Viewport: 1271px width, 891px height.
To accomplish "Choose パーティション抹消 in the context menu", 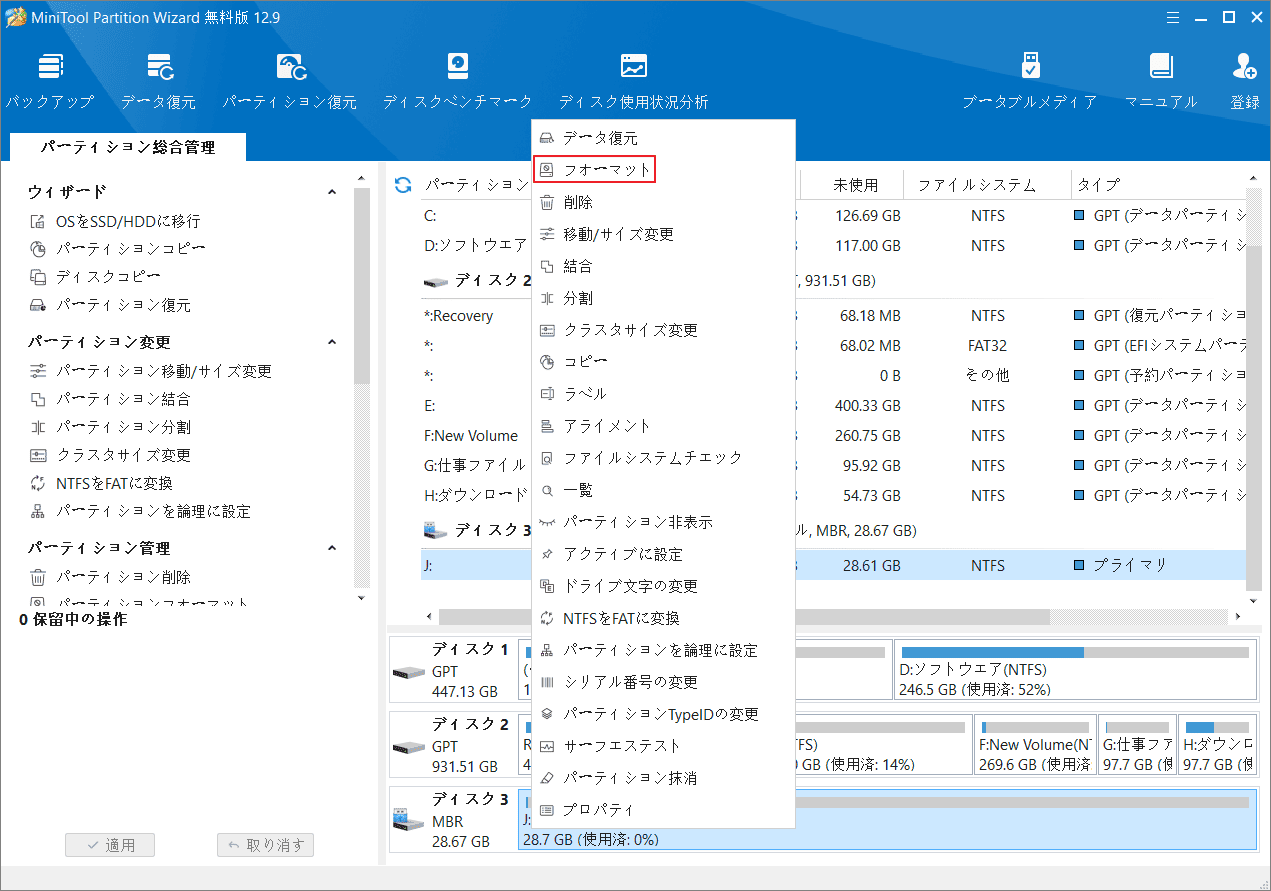I will point(663,778).
